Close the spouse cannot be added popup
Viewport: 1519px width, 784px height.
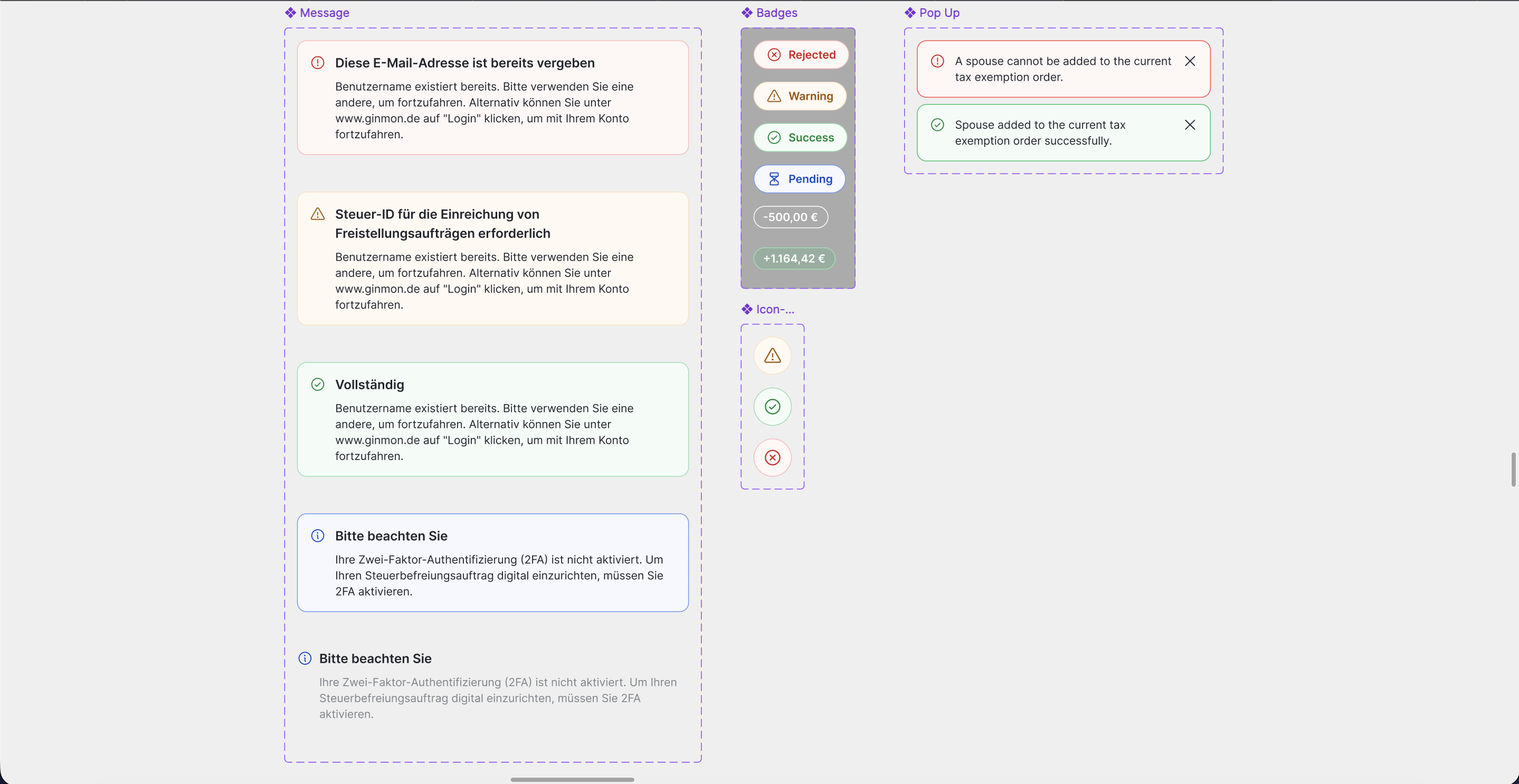click(1189, 61)
